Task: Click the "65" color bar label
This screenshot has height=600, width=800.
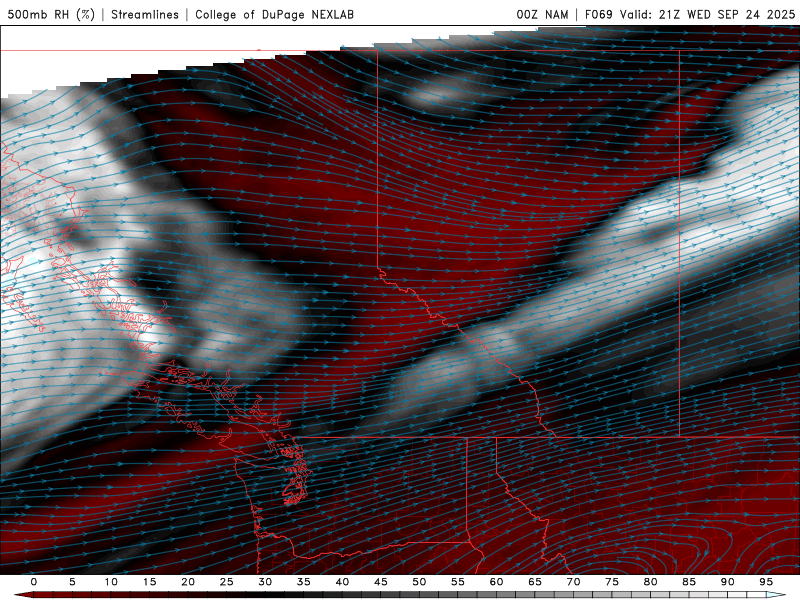Action: [534, 582]
